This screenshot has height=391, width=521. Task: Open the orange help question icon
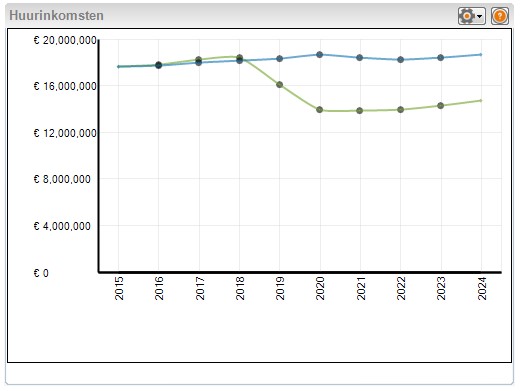(500, 16)
